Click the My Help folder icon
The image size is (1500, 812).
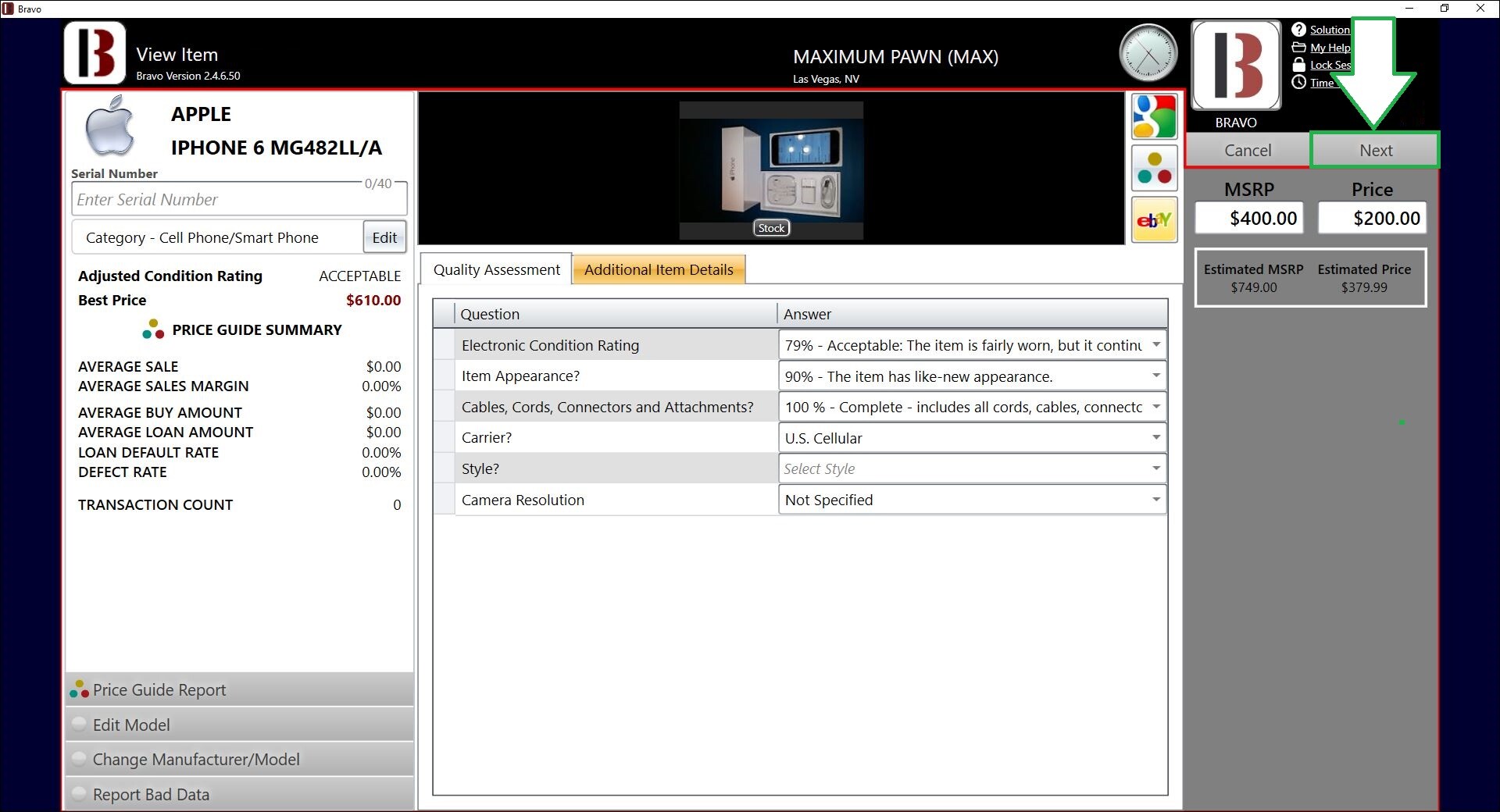(x=1298, y=48)
